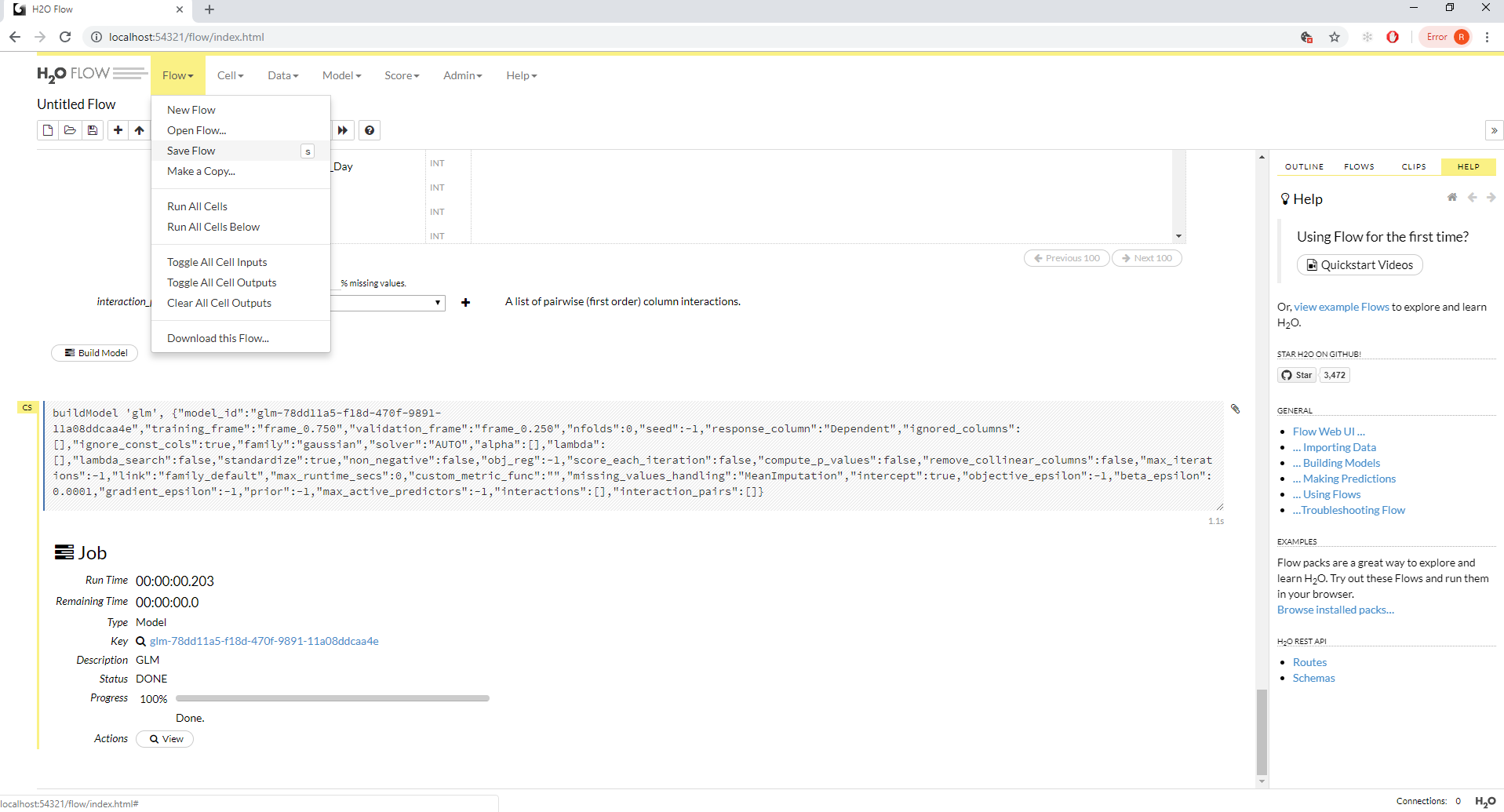Select Clear All Cell Outputs entry
1504x812 pixels.
(x=241, y=303)
